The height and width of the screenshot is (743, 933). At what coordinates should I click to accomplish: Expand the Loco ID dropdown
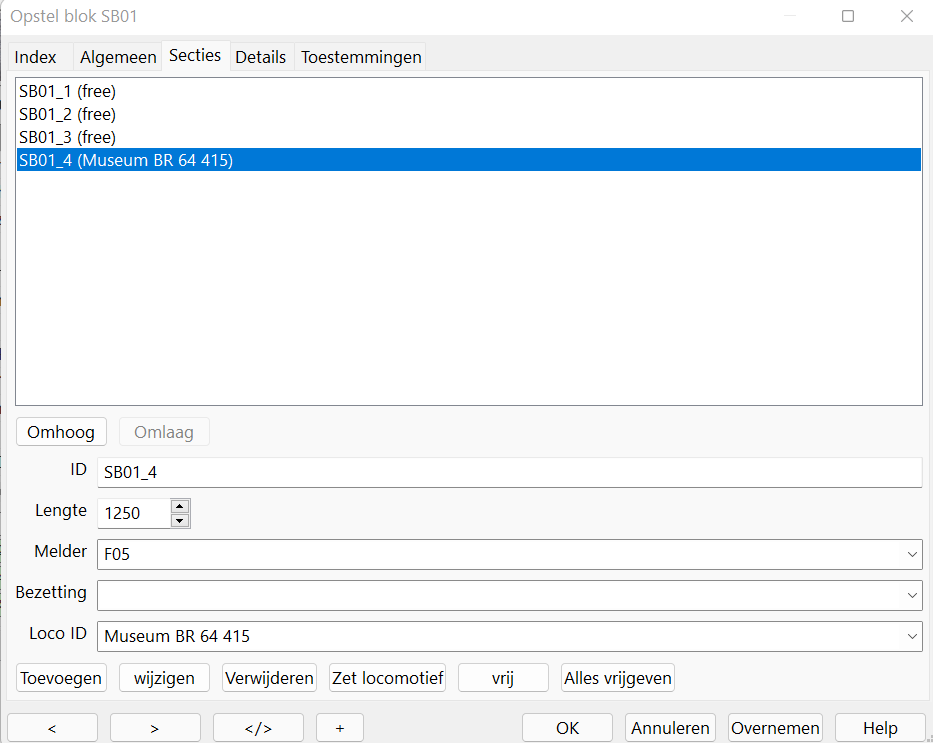tap(912, 636)
